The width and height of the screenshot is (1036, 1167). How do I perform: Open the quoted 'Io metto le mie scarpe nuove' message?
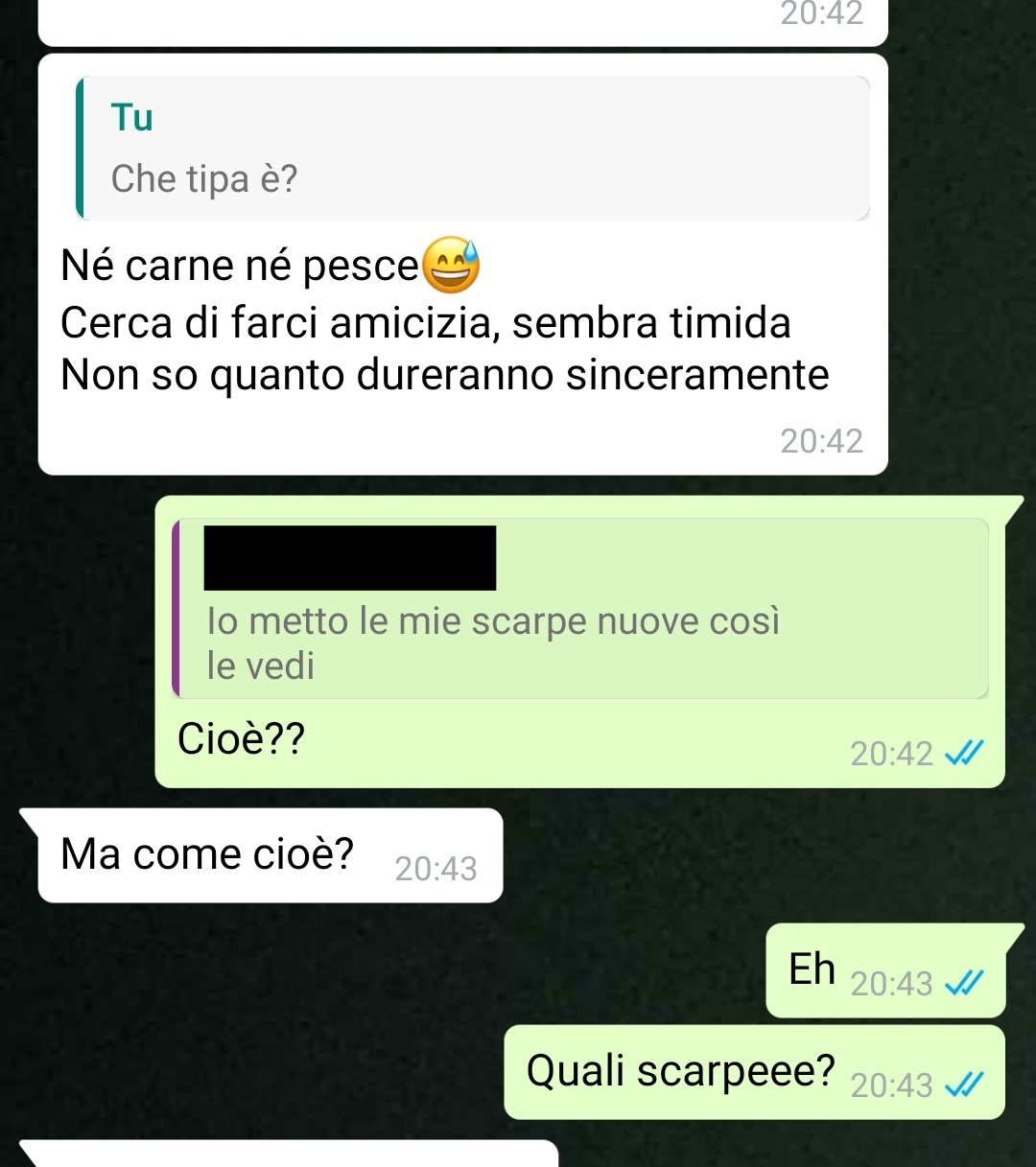pyautogui.click(x=580, y=608)
